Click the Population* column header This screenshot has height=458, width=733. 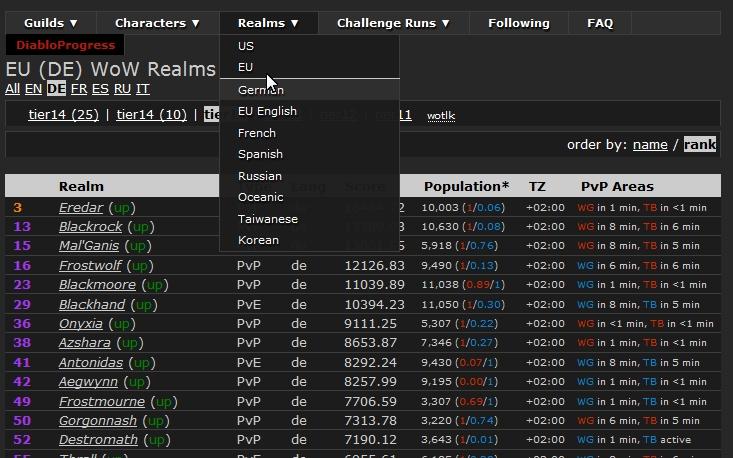[x=466, y=186]
